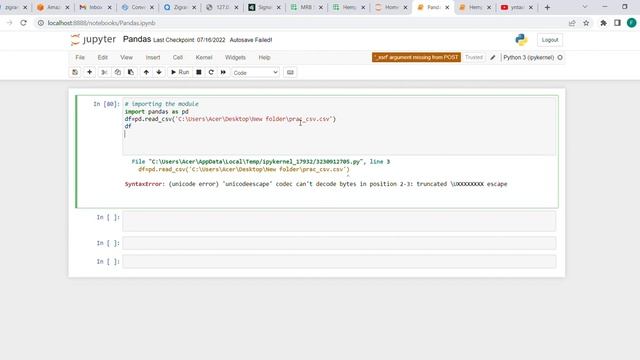
Task: Open the File menu
Action: [80, 58]
